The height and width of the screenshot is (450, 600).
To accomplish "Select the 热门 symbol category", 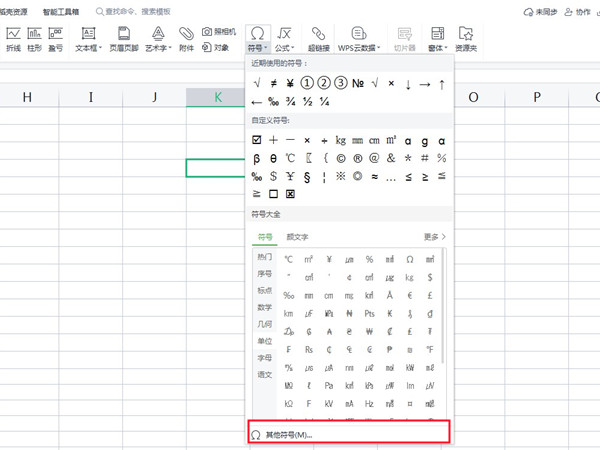I will point(264,257).
